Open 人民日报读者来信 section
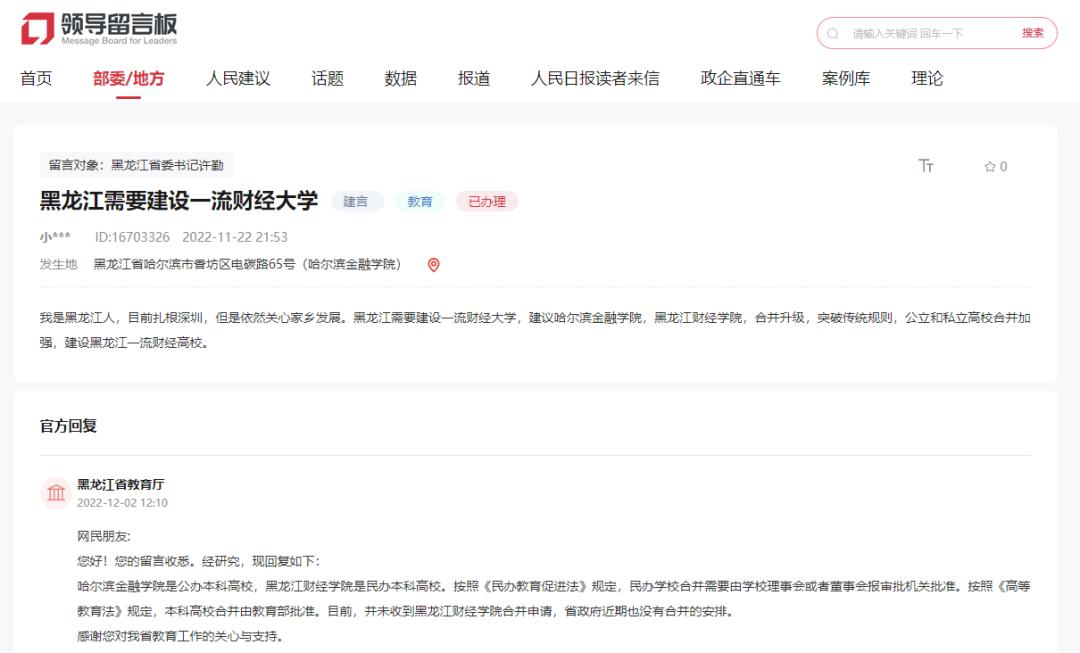Screen dimensions: 1080x653 595,79
